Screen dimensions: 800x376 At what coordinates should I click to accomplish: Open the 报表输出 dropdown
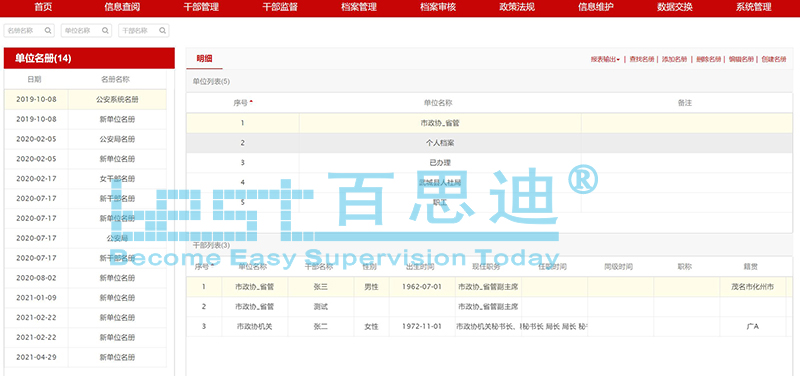click(606, 59)
